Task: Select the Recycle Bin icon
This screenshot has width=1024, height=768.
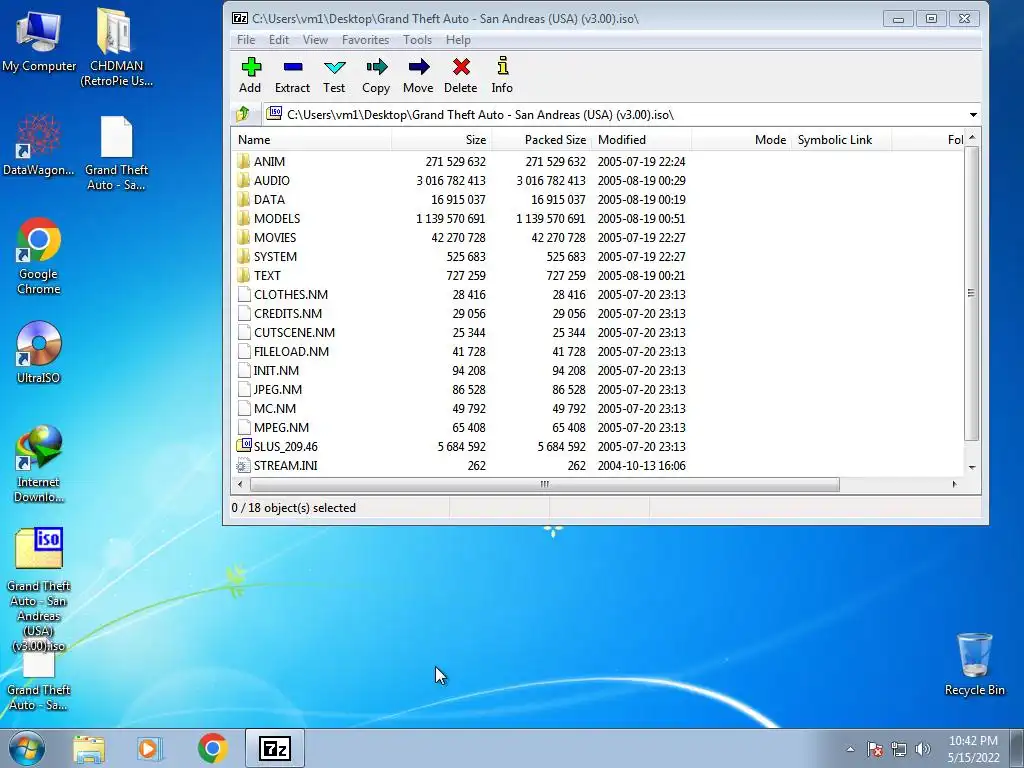Action: [x=974, y=664]
